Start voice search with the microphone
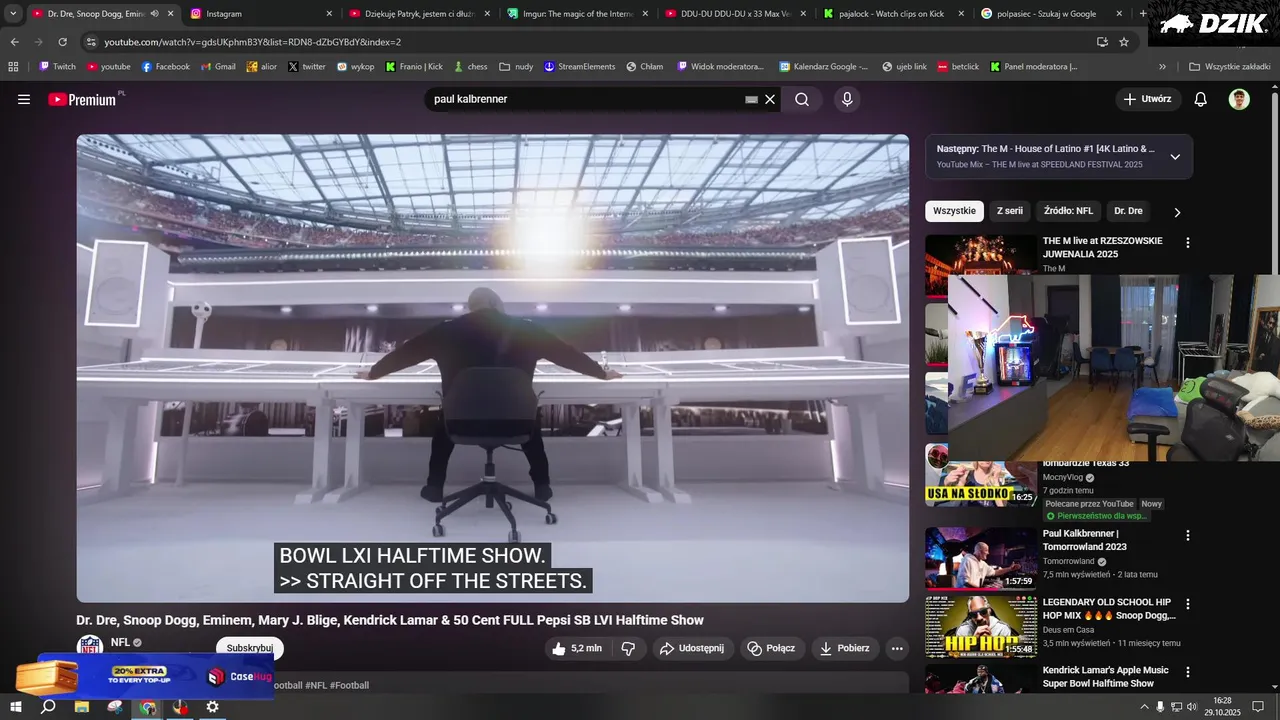 pyautogui.click(x=847, y=99)
